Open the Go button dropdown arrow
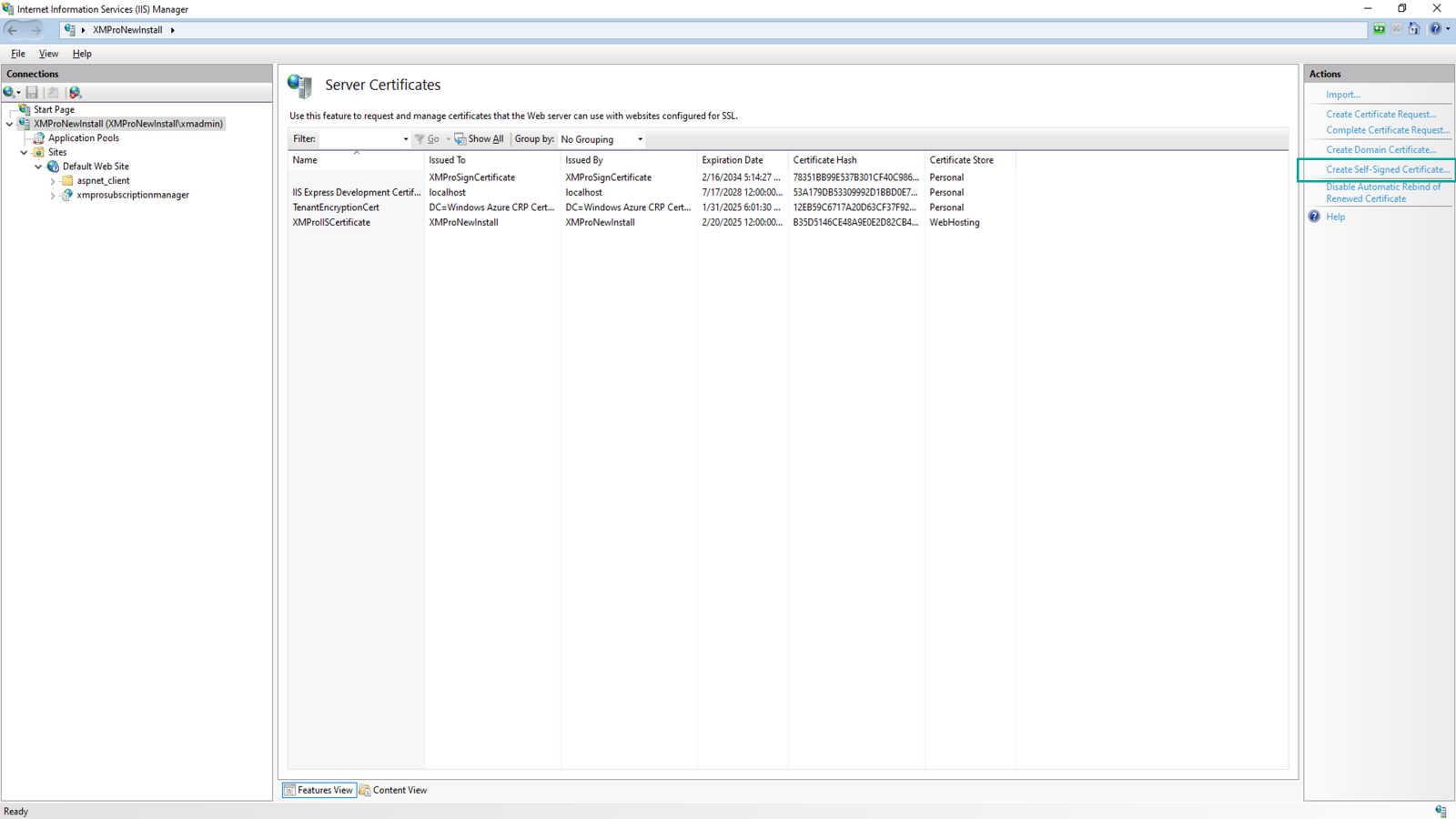Screen dimensions: 1456x819 (448, 139)
